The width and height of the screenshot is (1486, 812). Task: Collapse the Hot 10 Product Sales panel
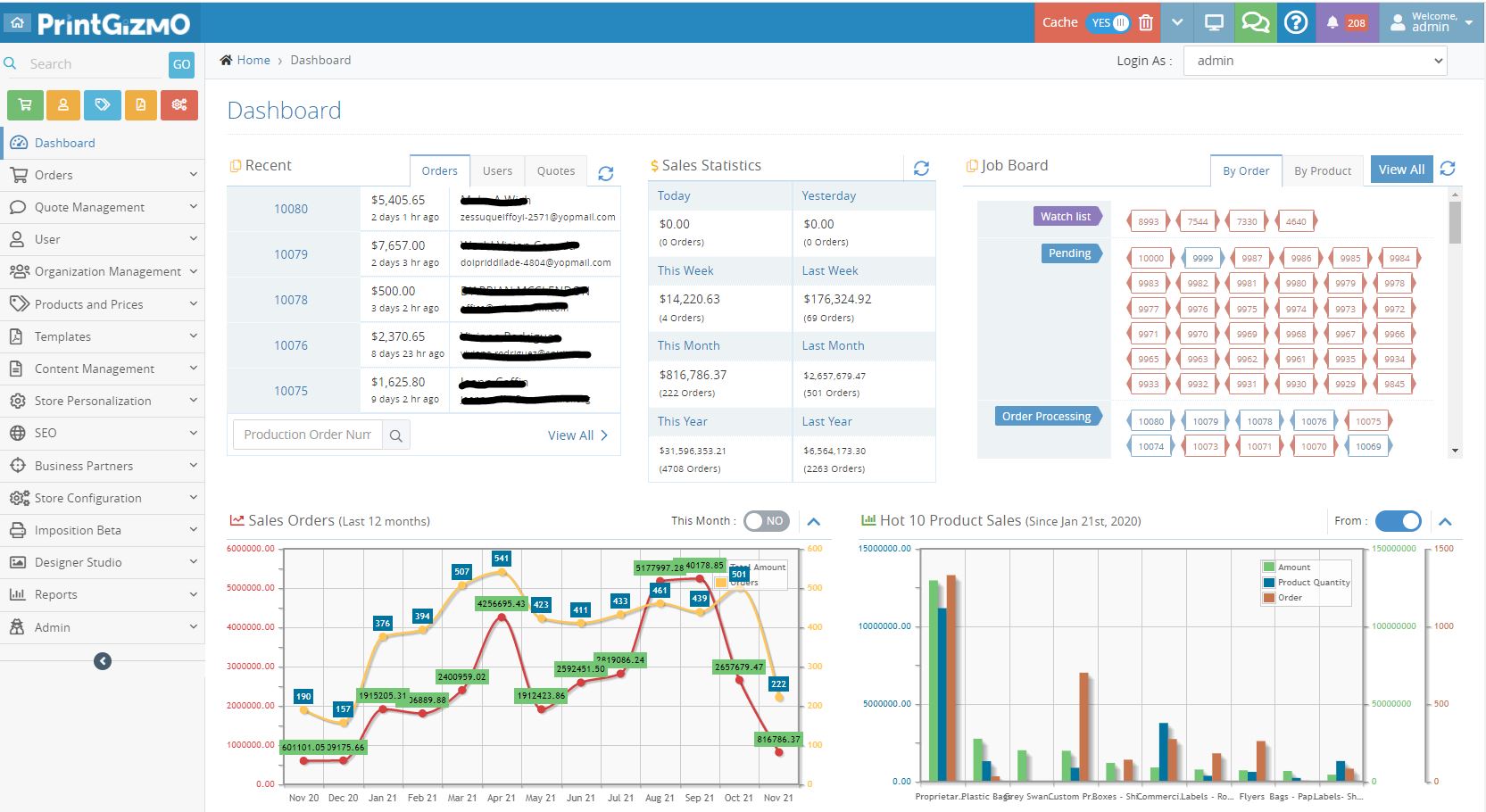(x=1445, y=522)
